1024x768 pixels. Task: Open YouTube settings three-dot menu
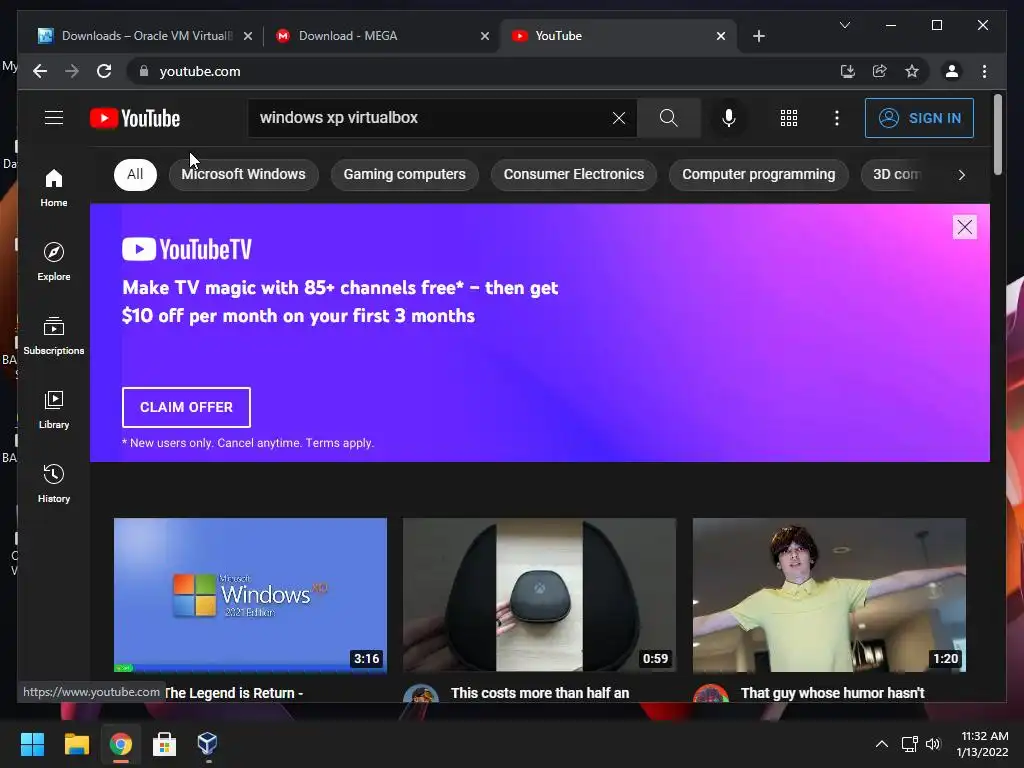click(x=837, y=118)
